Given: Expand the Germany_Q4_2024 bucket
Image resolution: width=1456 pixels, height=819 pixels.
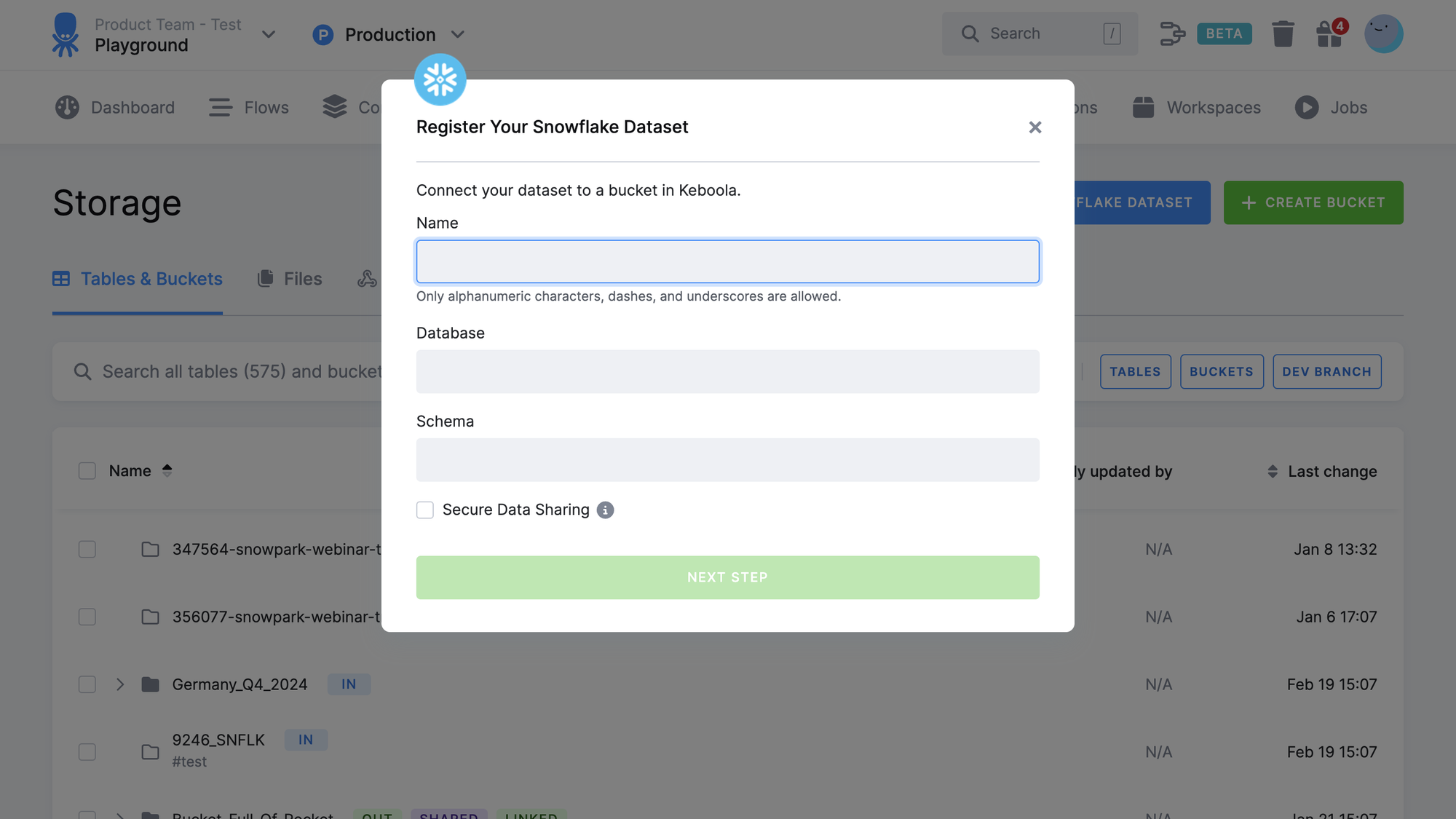Looking at the screenshot, I should pos(119,684).
